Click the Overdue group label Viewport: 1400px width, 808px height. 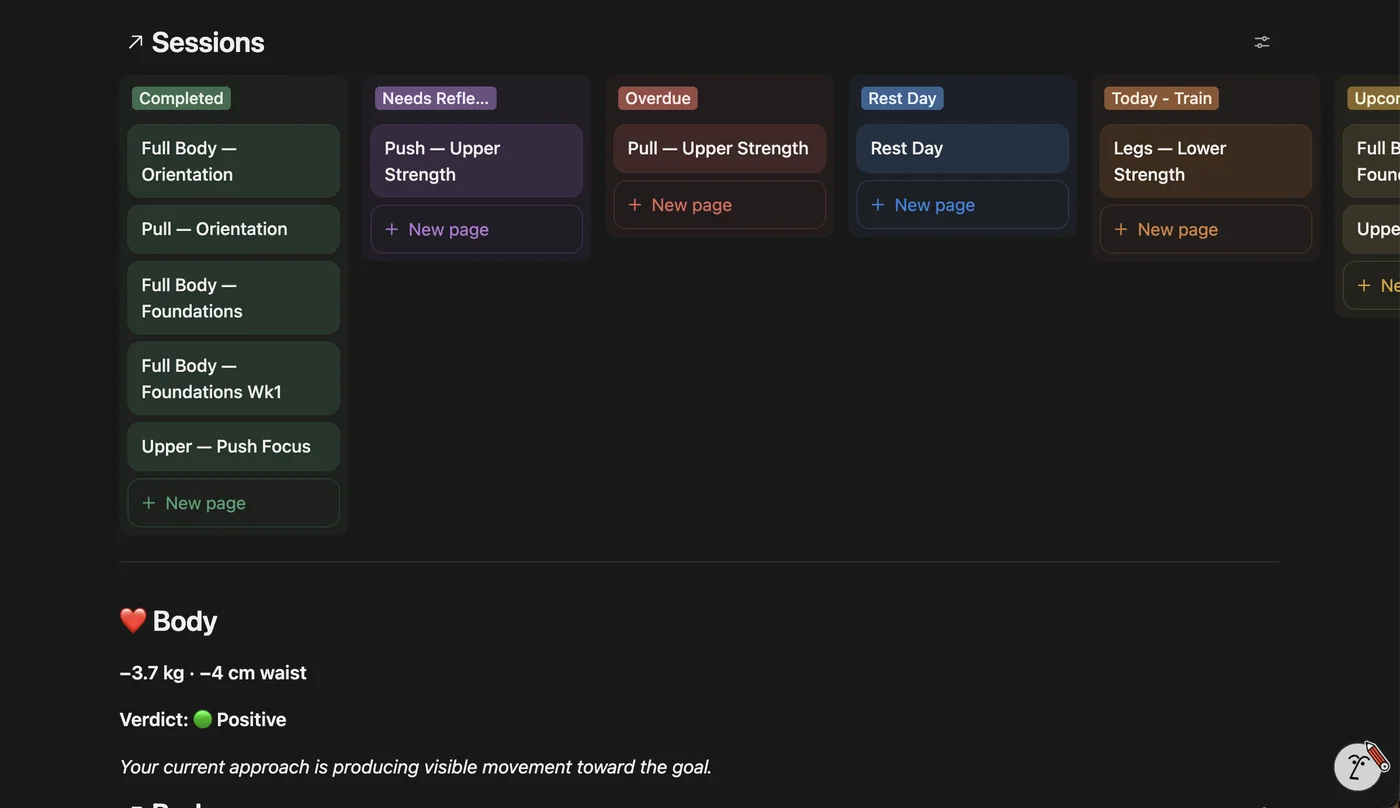point(658,98)
